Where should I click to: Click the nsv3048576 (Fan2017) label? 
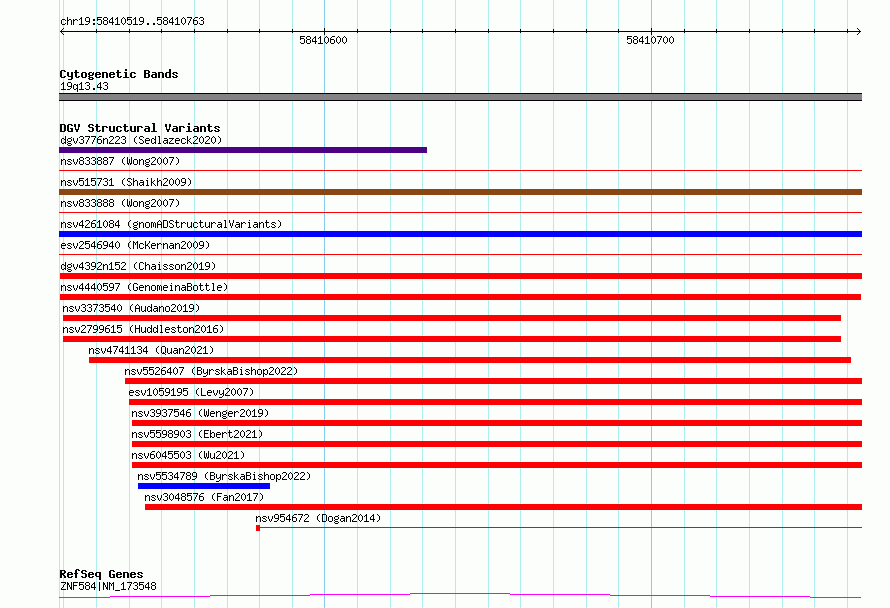click(204, 497)
